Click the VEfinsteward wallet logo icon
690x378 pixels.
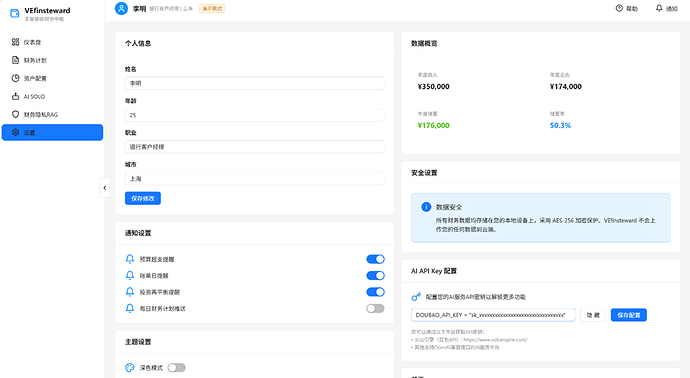point(15,13)
